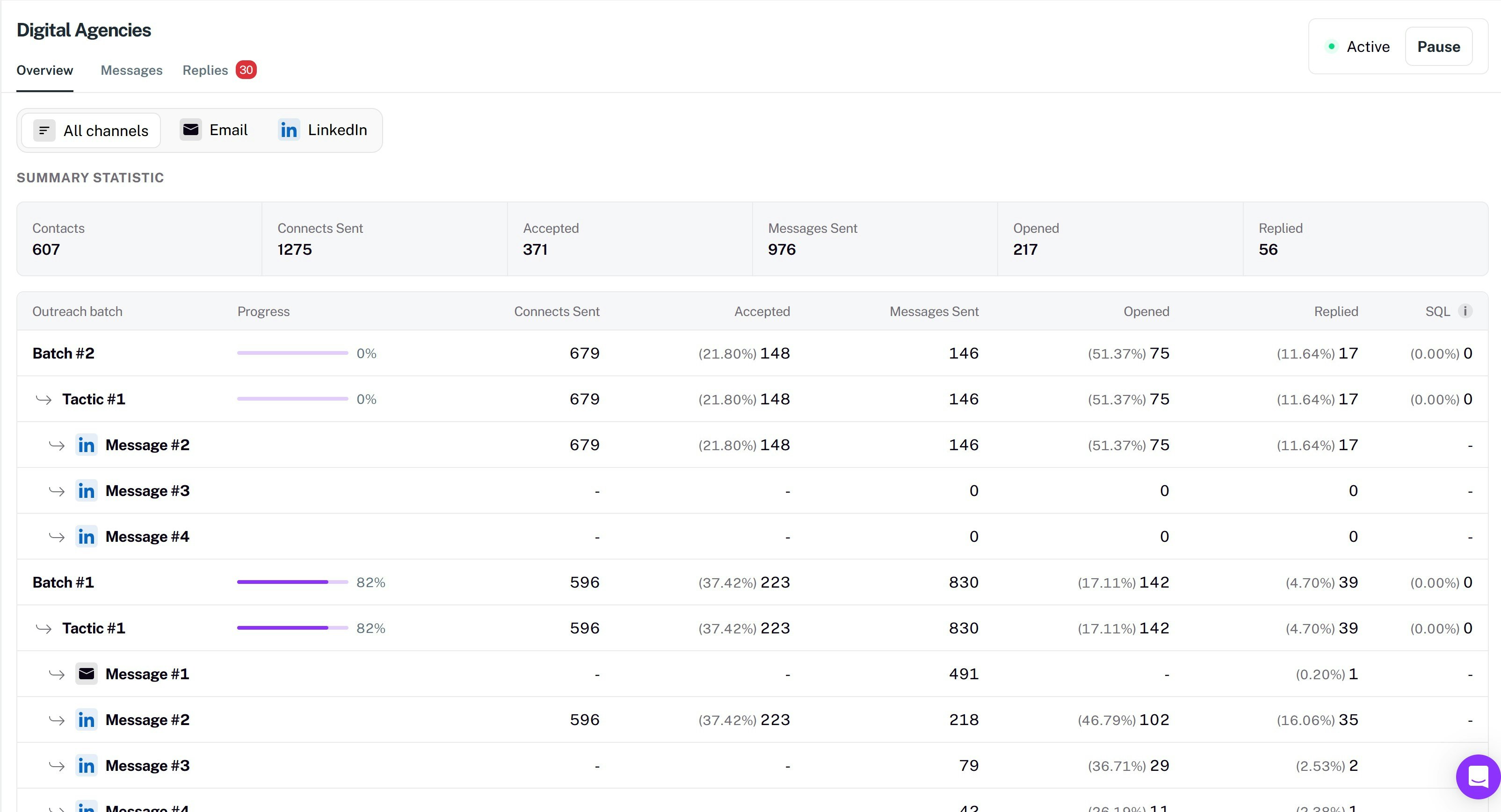This screenshot has height=812, width=1501.
Task: Click the All channels filter icon
Action: pos(44,130)
